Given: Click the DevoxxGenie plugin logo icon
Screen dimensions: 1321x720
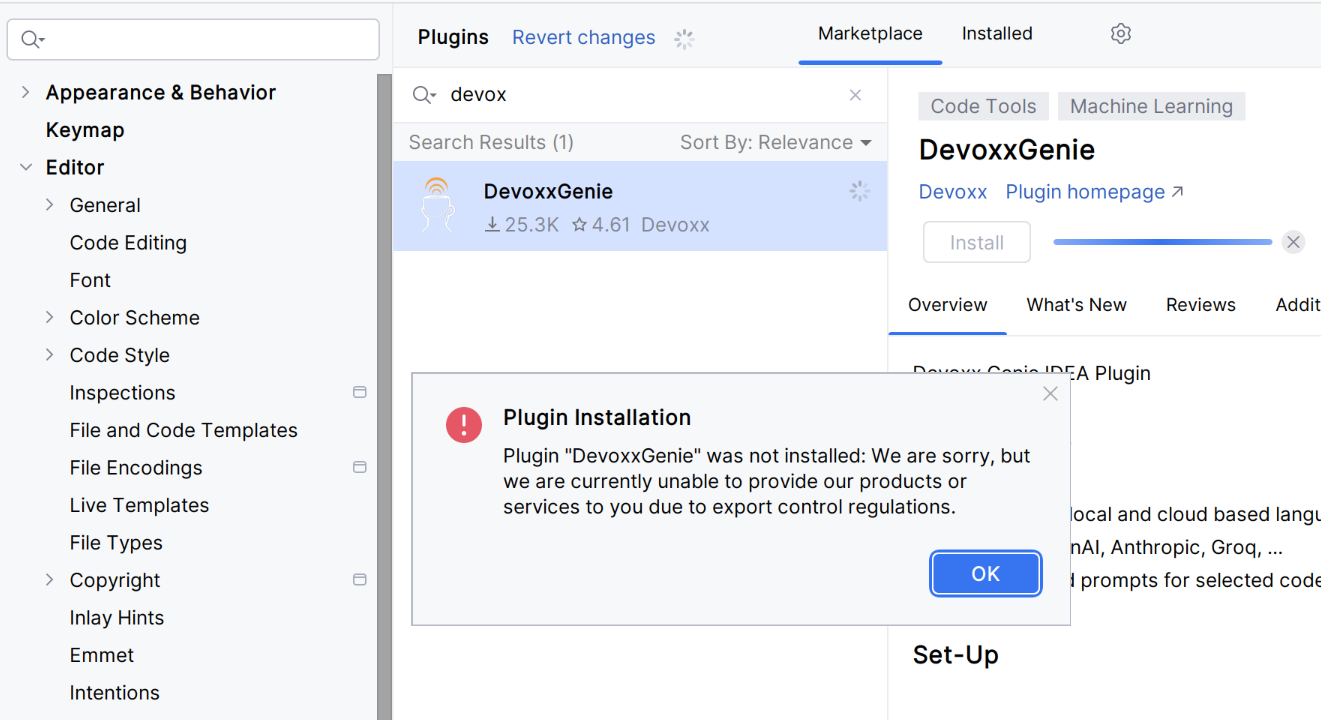Looking at the screenshot, I should [x=437, y=206].
